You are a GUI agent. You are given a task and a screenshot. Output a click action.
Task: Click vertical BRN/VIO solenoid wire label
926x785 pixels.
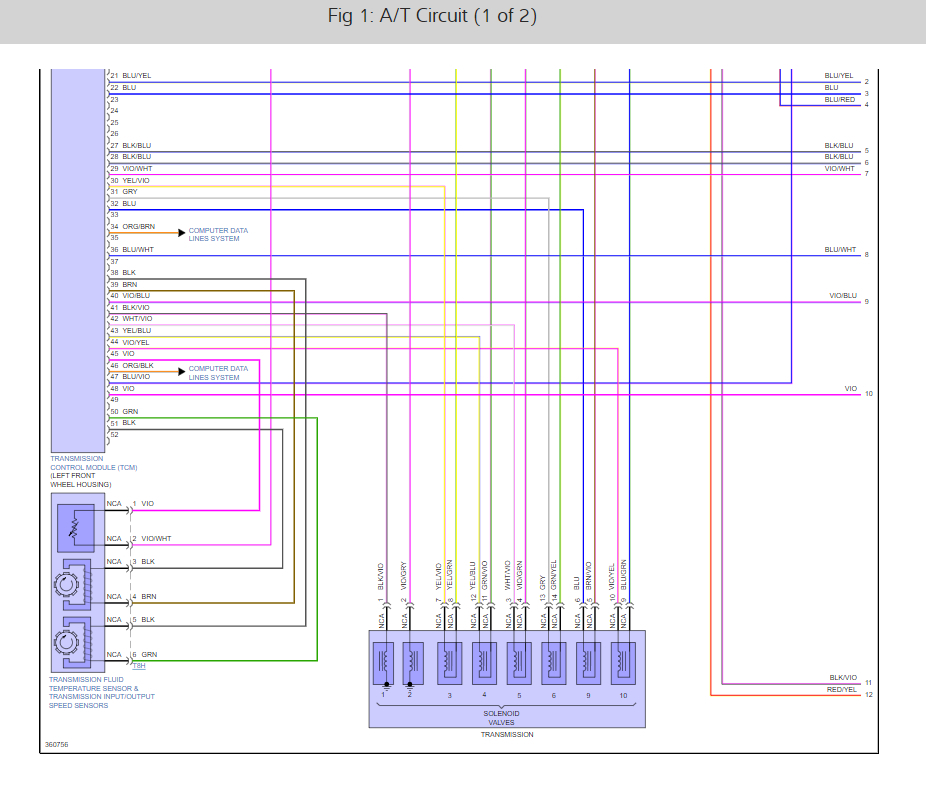[x=589, y=576]
